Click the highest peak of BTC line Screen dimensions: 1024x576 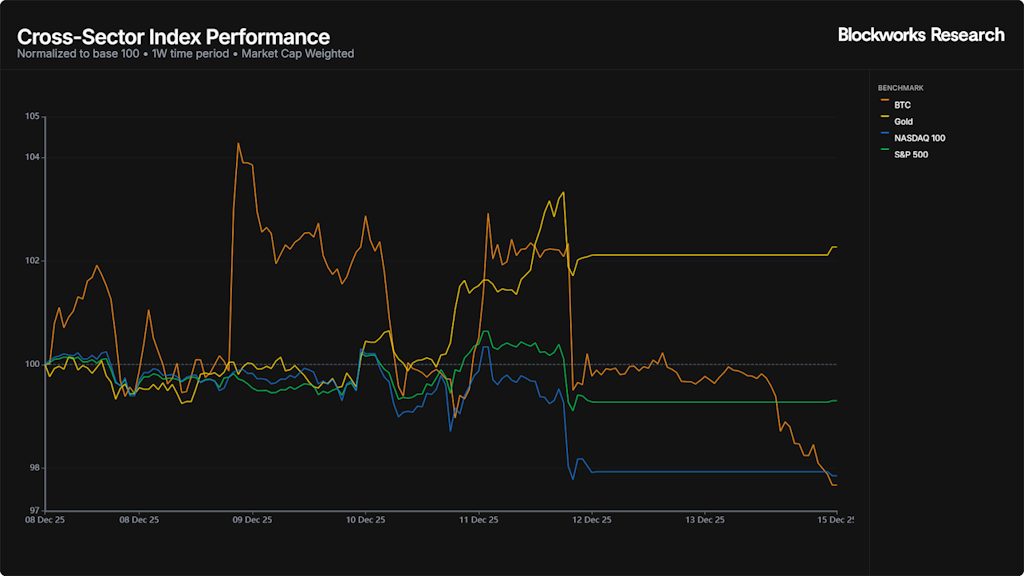coord(238,143)
